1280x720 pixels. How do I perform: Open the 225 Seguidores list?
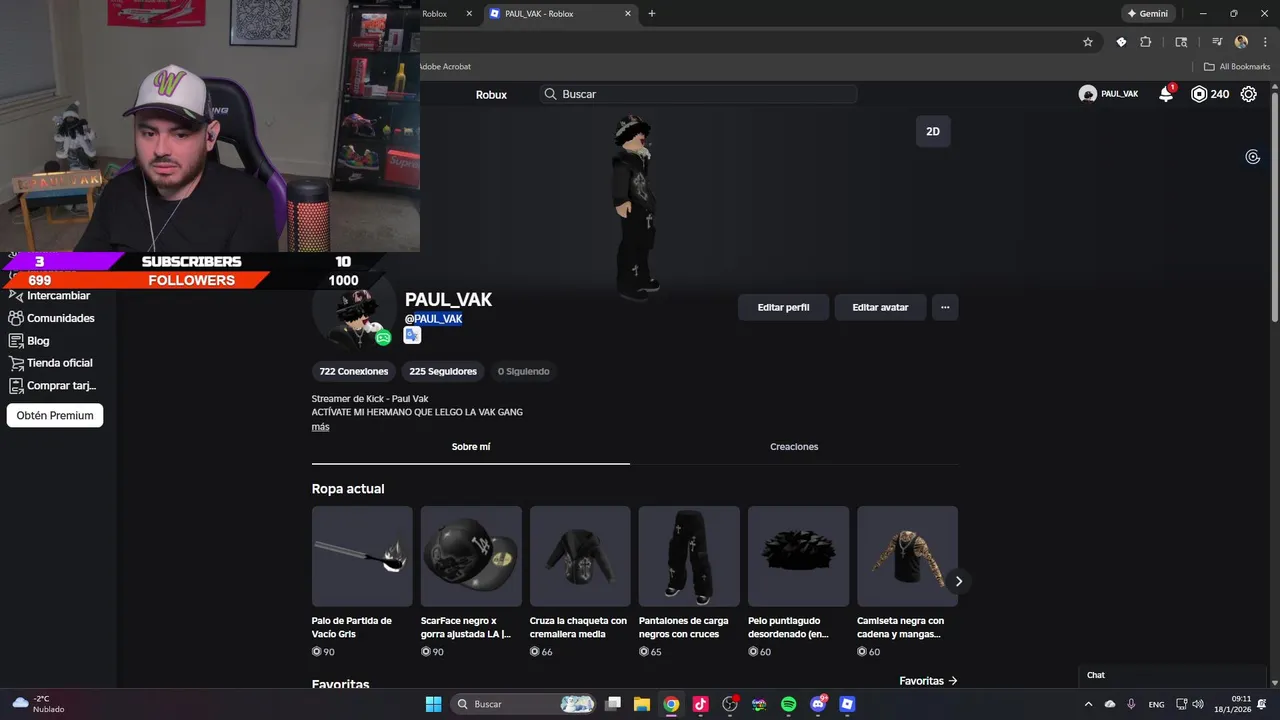(443, 371)
